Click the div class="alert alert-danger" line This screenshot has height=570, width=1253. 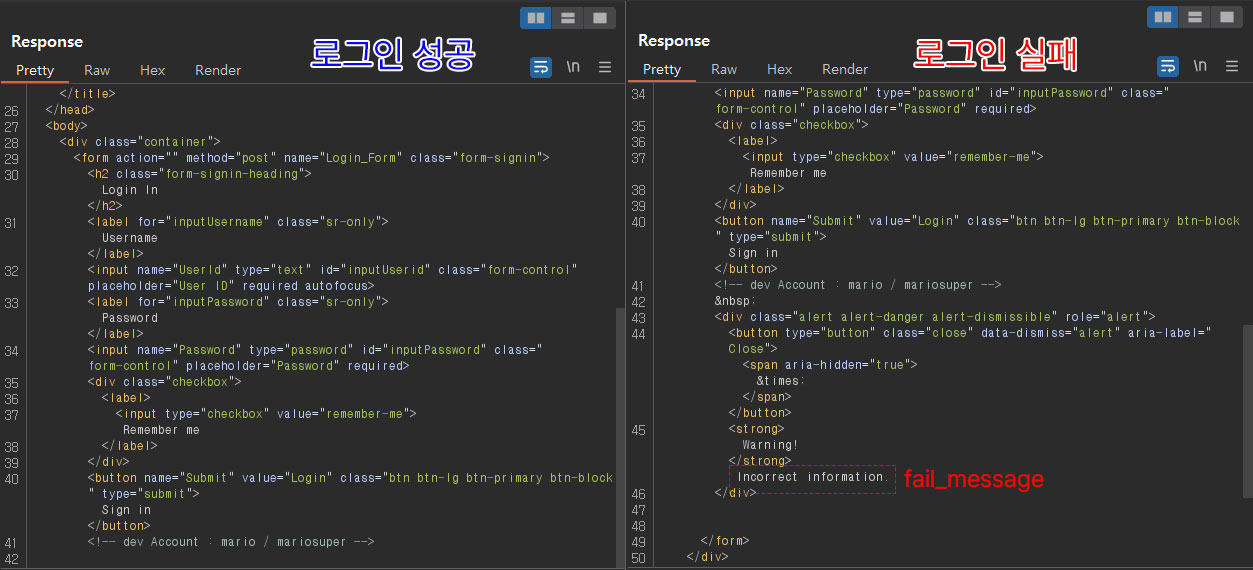pos(934,317)
